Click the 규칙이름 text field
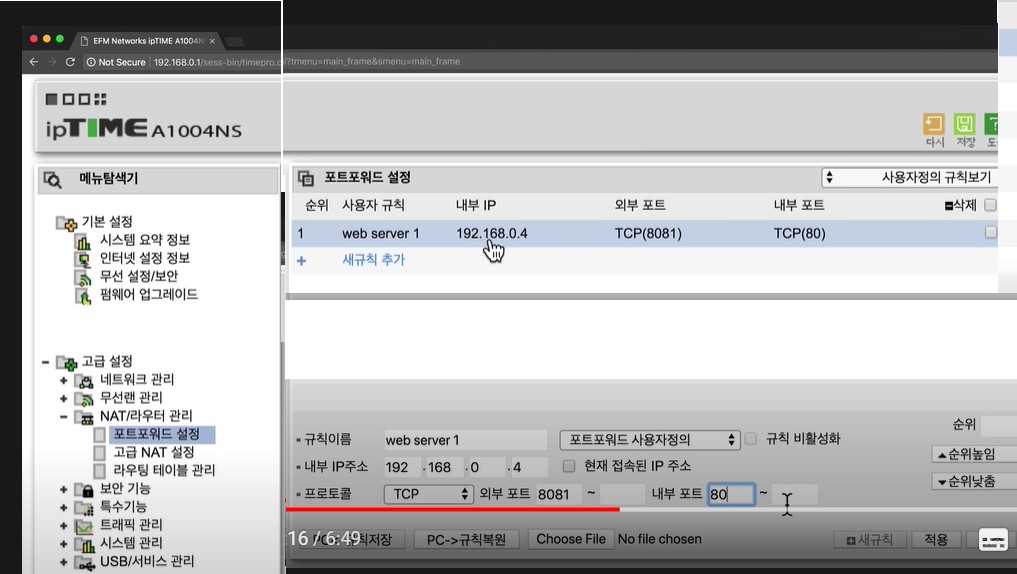Image resolution: width=1017 pixels, height=574 pixels. click(464, 440)
